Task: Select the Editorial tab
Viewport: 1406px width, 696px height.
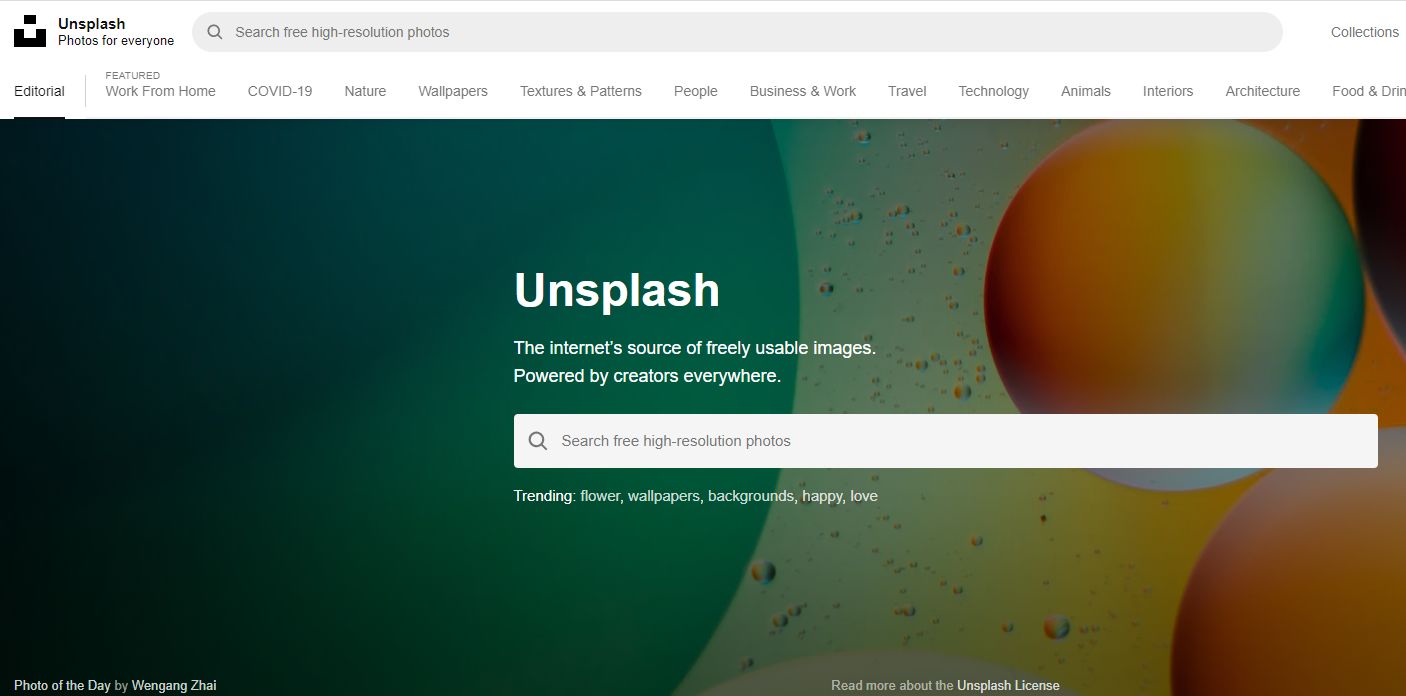Action: point(39,91)
